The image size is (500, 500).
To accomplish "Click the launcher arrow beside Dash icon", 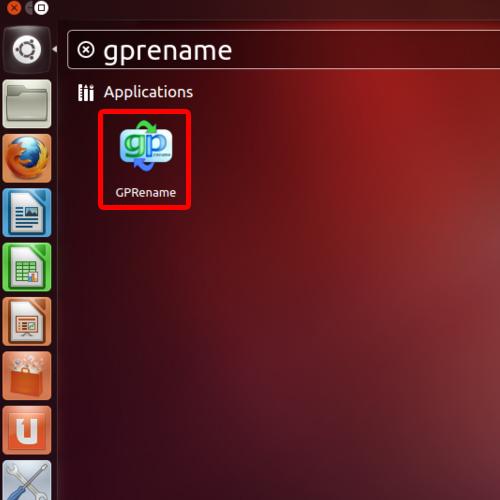I will (x=55, y=49).
